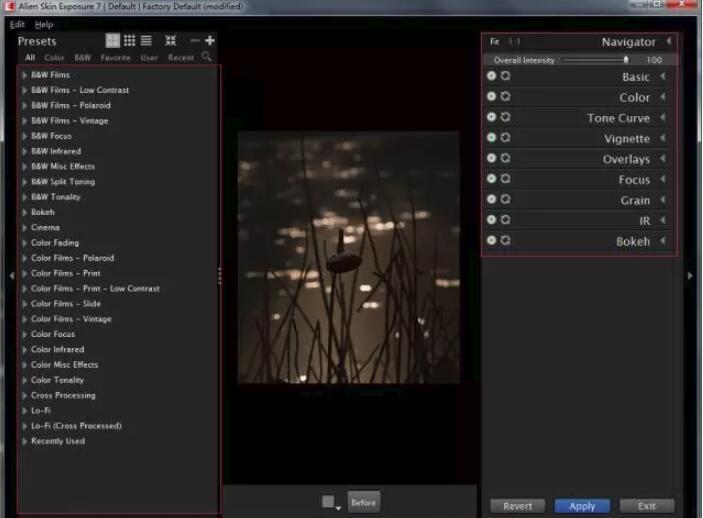Toggle the Basic panel enable switch
The height and width of the screenshot is (518, 703).
[x=491, y=77]
